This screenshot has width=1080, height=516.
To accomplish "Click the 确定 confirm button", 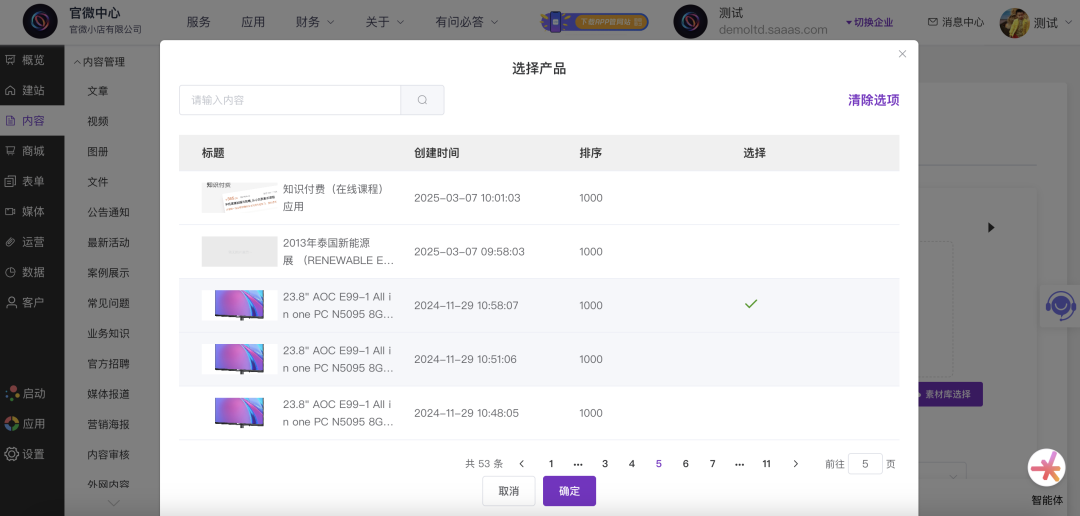I will (x=569, y=491).
